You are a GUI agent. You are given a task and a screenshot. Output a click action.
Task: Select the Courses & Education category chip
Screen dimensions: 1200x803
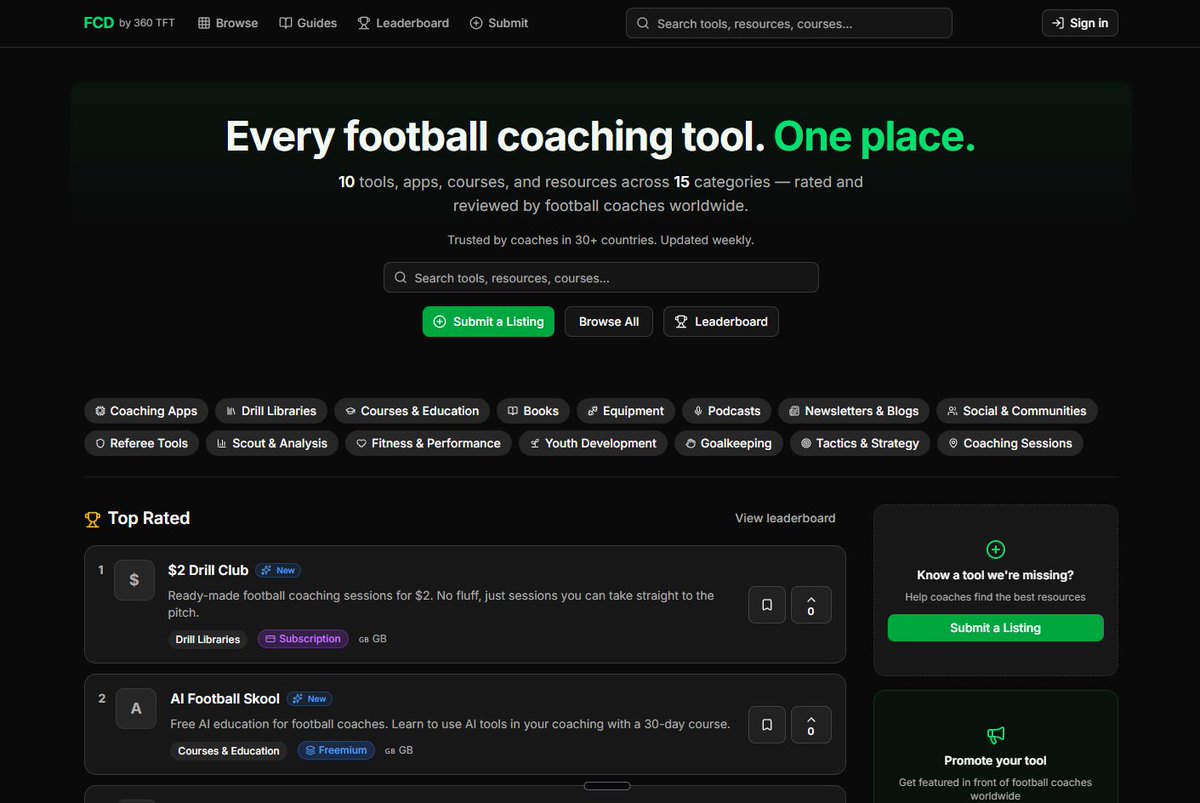[412, 411]
